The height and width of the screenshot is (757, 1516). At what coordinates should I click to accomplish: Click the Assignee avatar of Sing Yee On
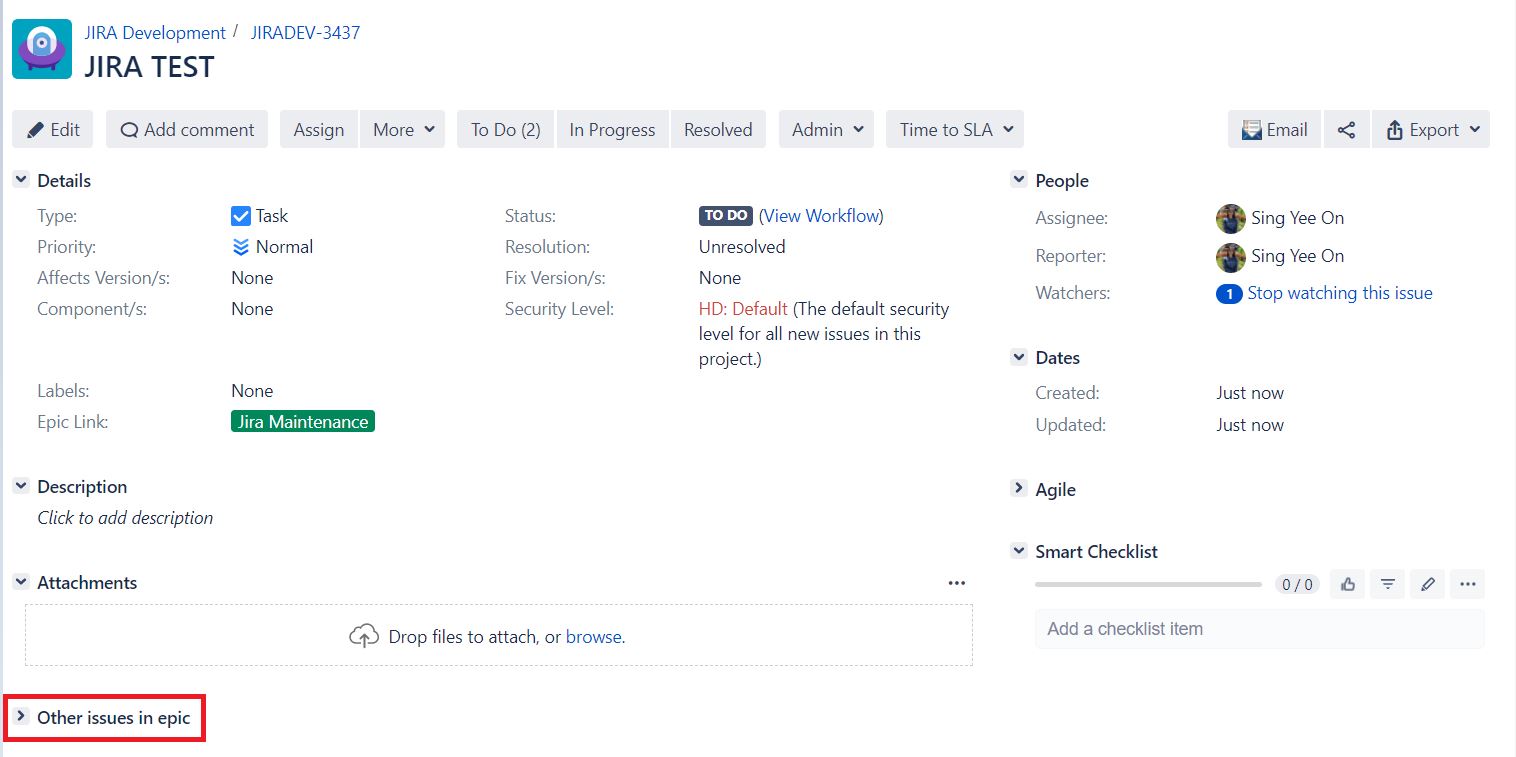[x=1230, y=218]
